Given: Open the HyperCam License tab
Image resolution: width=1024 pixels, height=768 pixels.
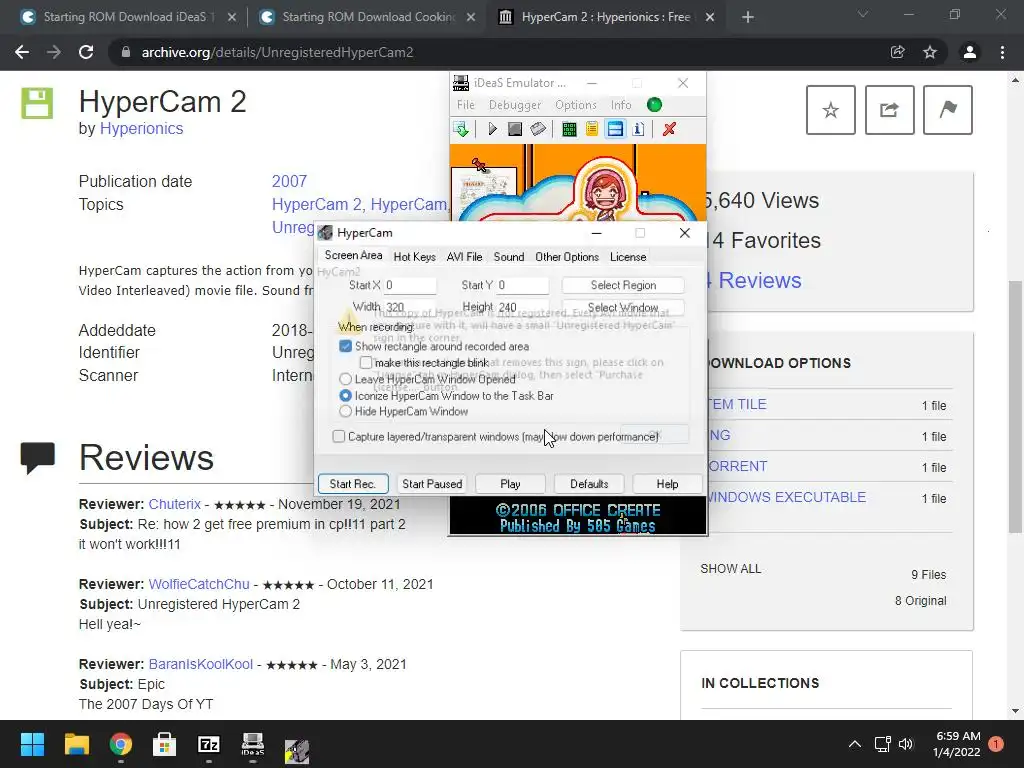Looking at the screenshot, I should point(628,257).
